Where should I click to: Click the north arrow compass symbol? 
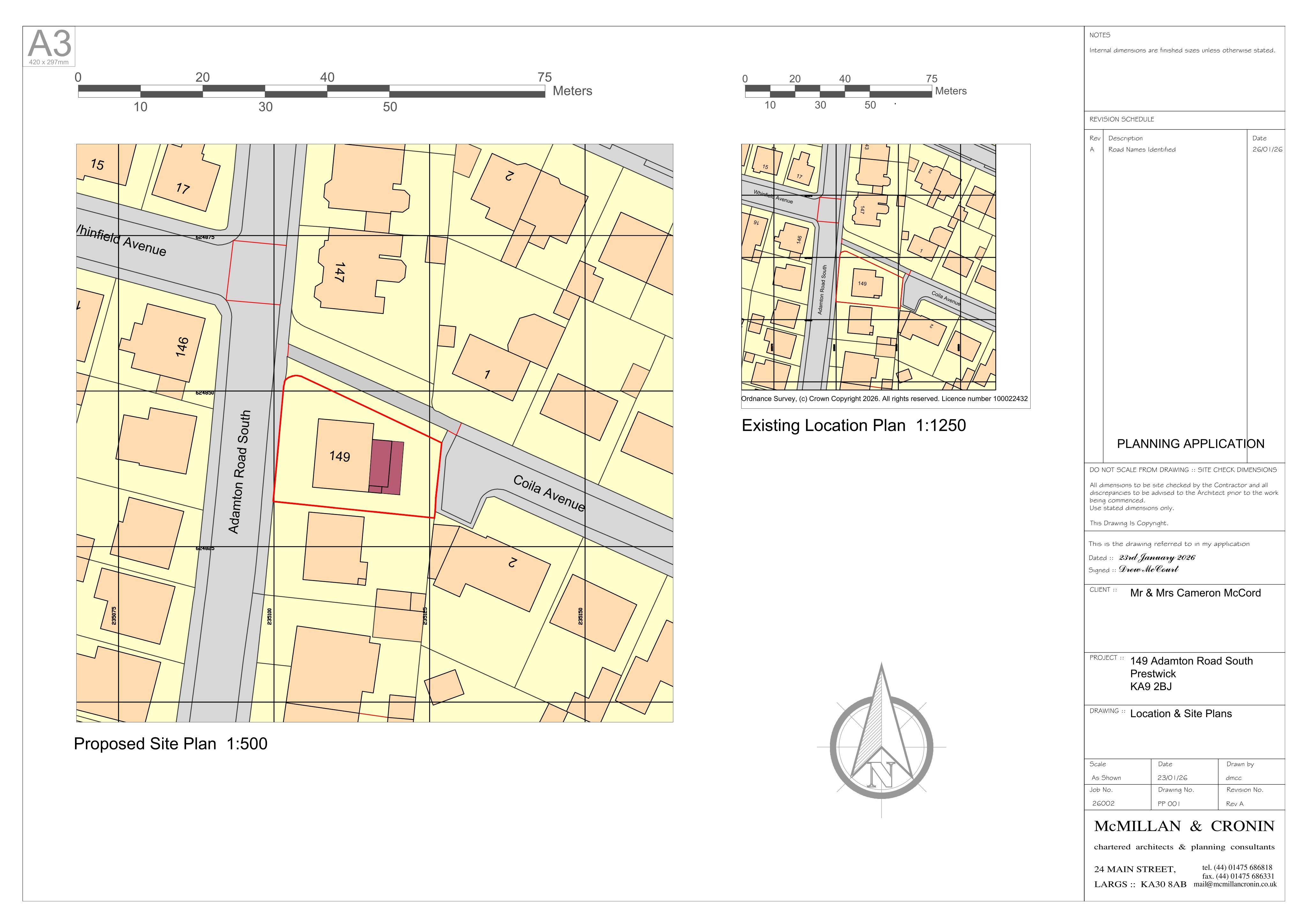(881, 740)
